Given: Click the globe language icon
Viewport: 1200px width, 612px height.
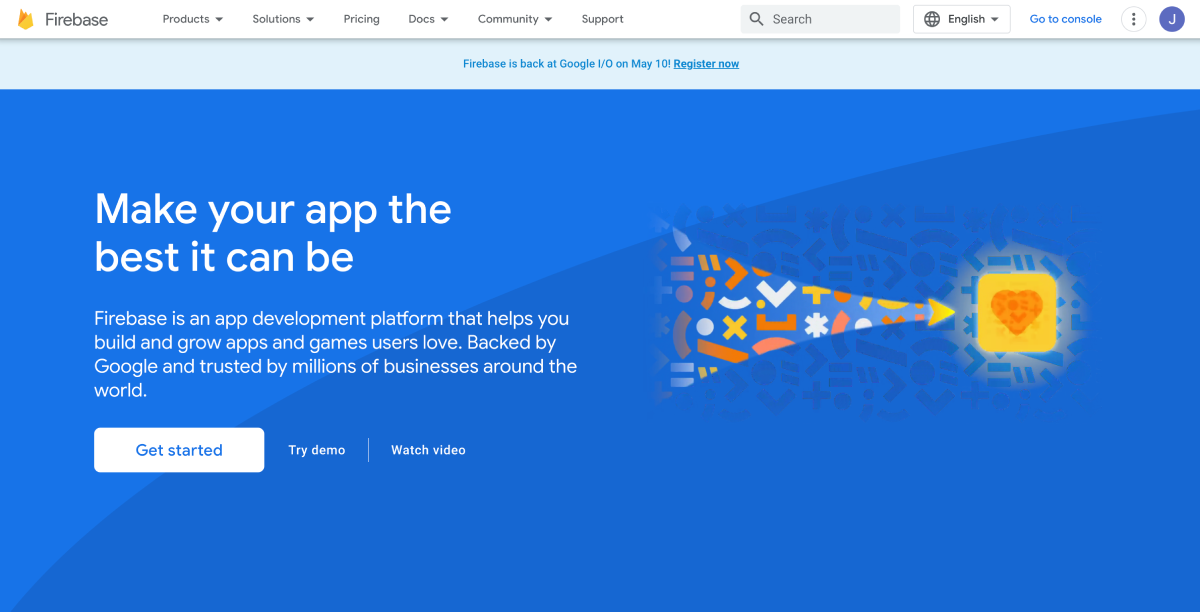Looking at the screenshot, I should (933, 18).
